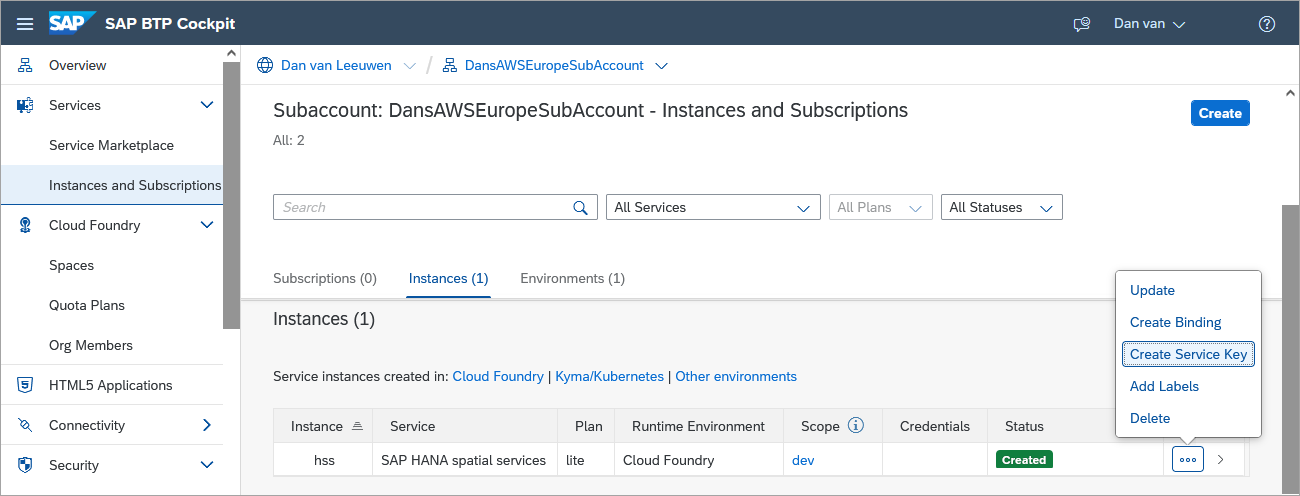Open hss row details arrow
Screen dimensions: 1300x496
tap(1220, 459)
